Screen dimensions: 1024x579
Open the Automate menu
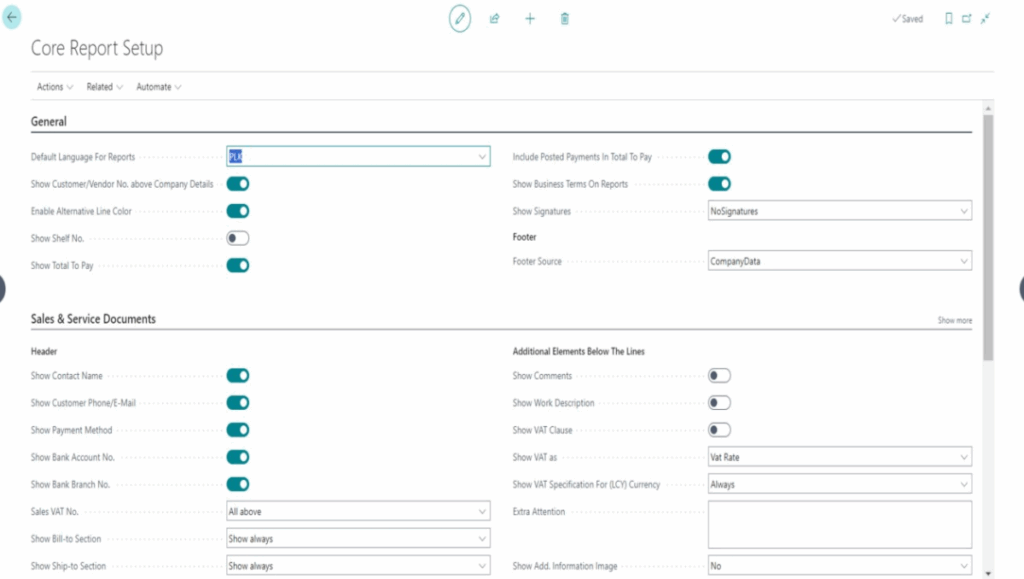tap(158, 87)
